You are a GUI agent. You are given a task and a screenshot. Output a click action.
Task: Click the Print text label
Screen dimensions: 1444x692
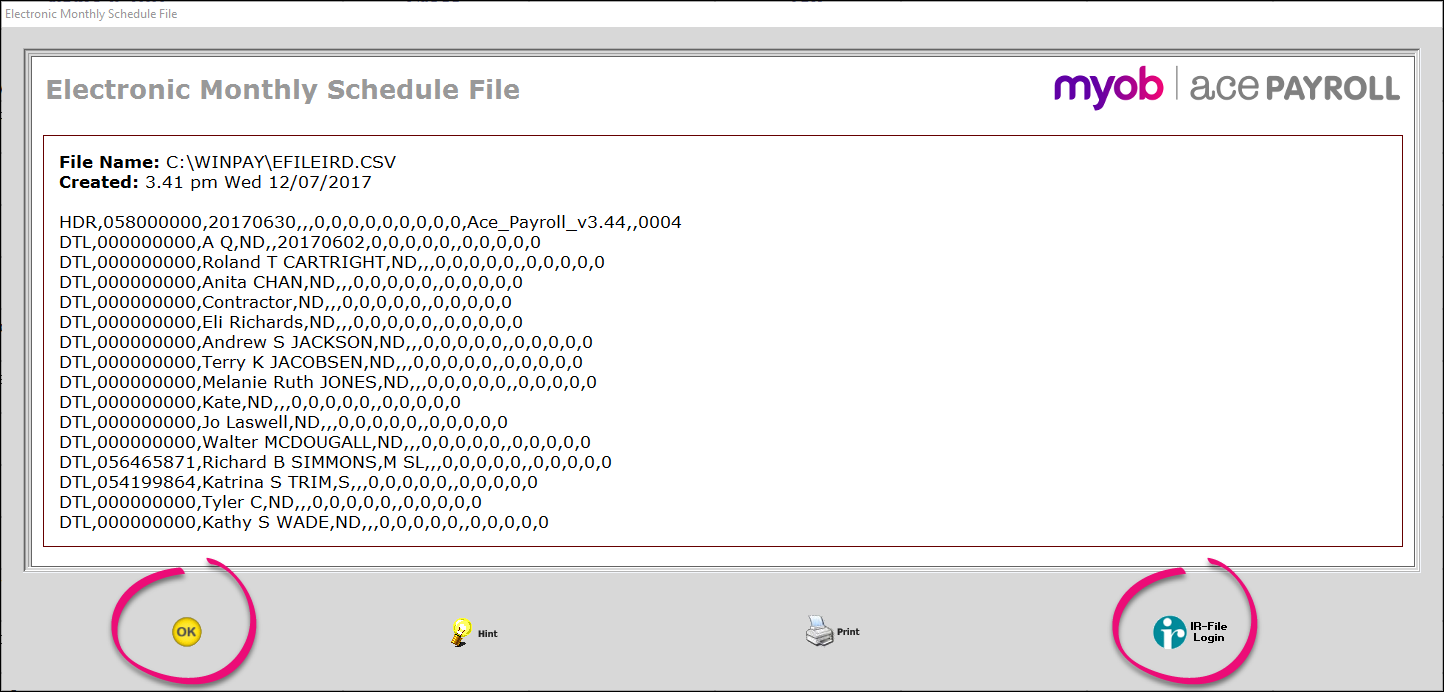[x=849, y=632]
